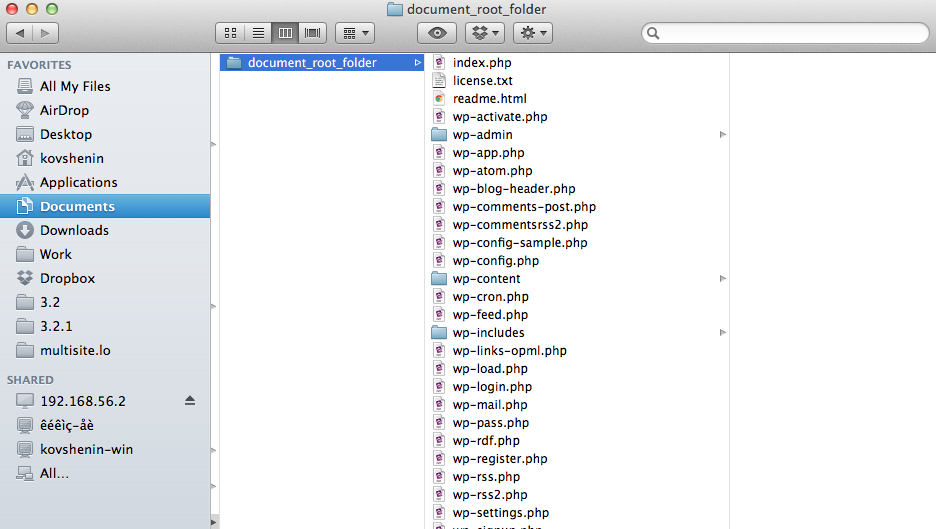The width and height of the screenshot is (936, 529).
Task: Switch to Cover Flow view
Action: point(313,33)
